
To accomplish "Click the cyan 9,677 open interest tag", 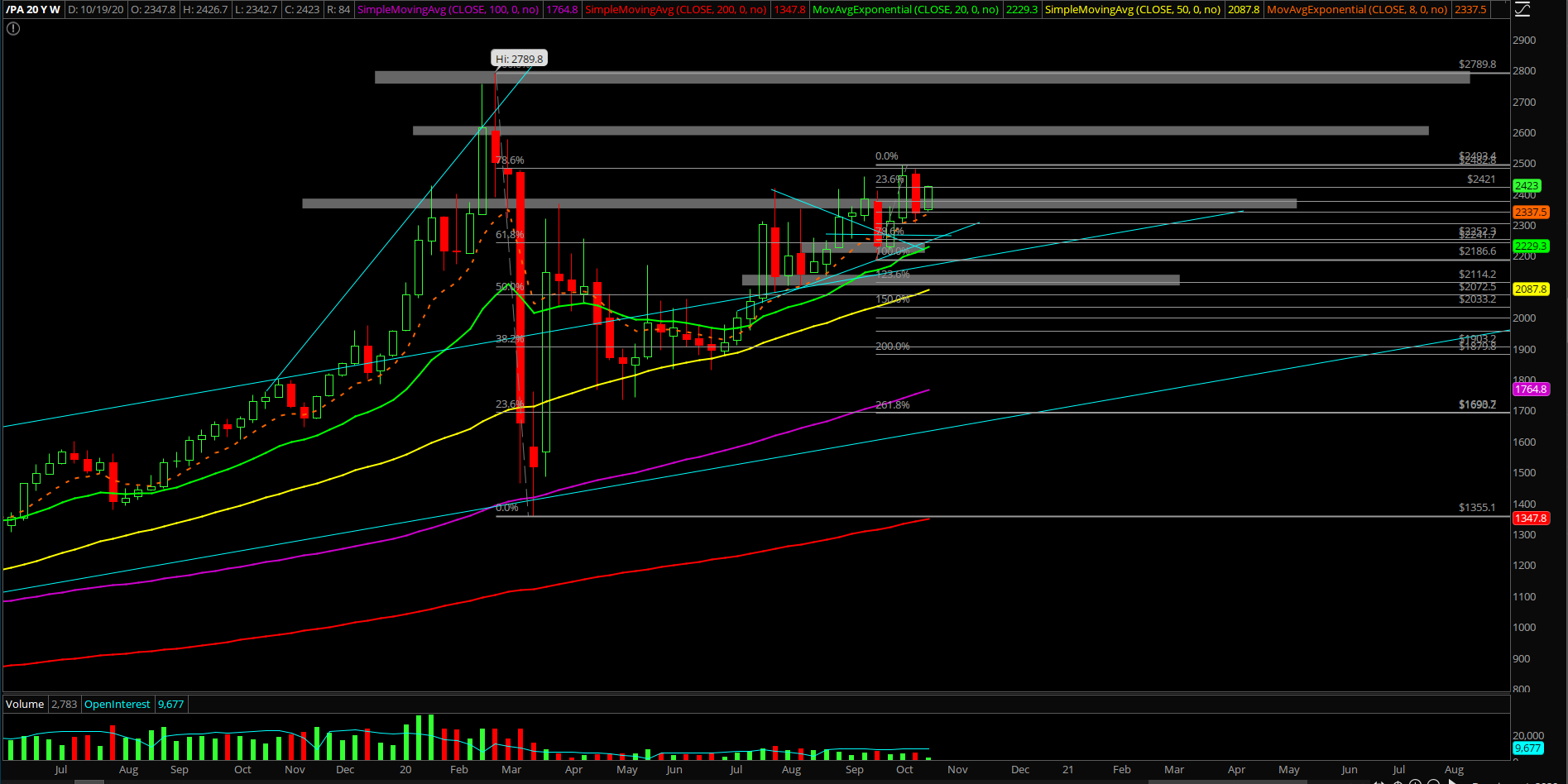I will click(1527, 748).
